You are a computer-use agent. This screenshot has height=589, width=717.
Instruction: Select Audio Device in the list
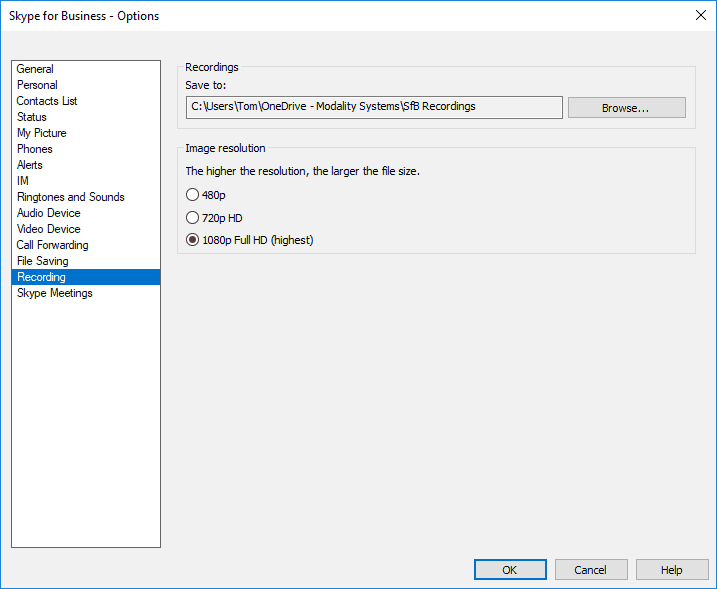coord(48,213)
